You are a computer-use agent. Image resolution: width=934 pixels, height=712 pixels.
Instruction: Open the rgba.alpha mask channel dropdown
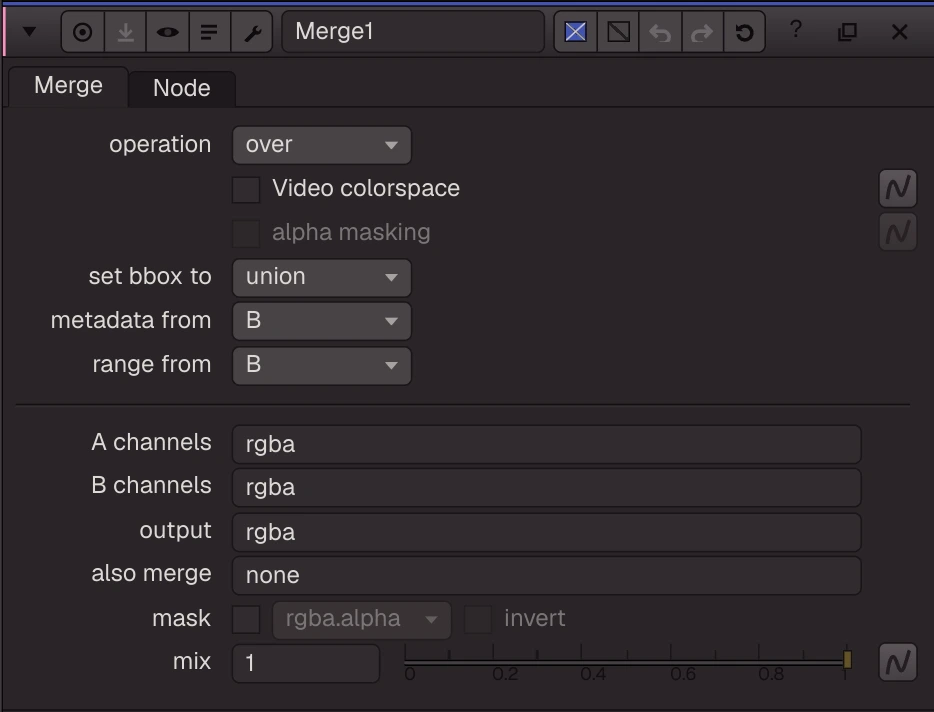[x=362, y=620]
